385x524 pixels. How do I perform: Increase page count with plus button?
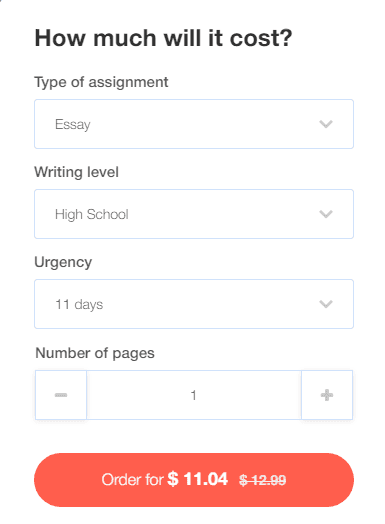pos(327,395)
